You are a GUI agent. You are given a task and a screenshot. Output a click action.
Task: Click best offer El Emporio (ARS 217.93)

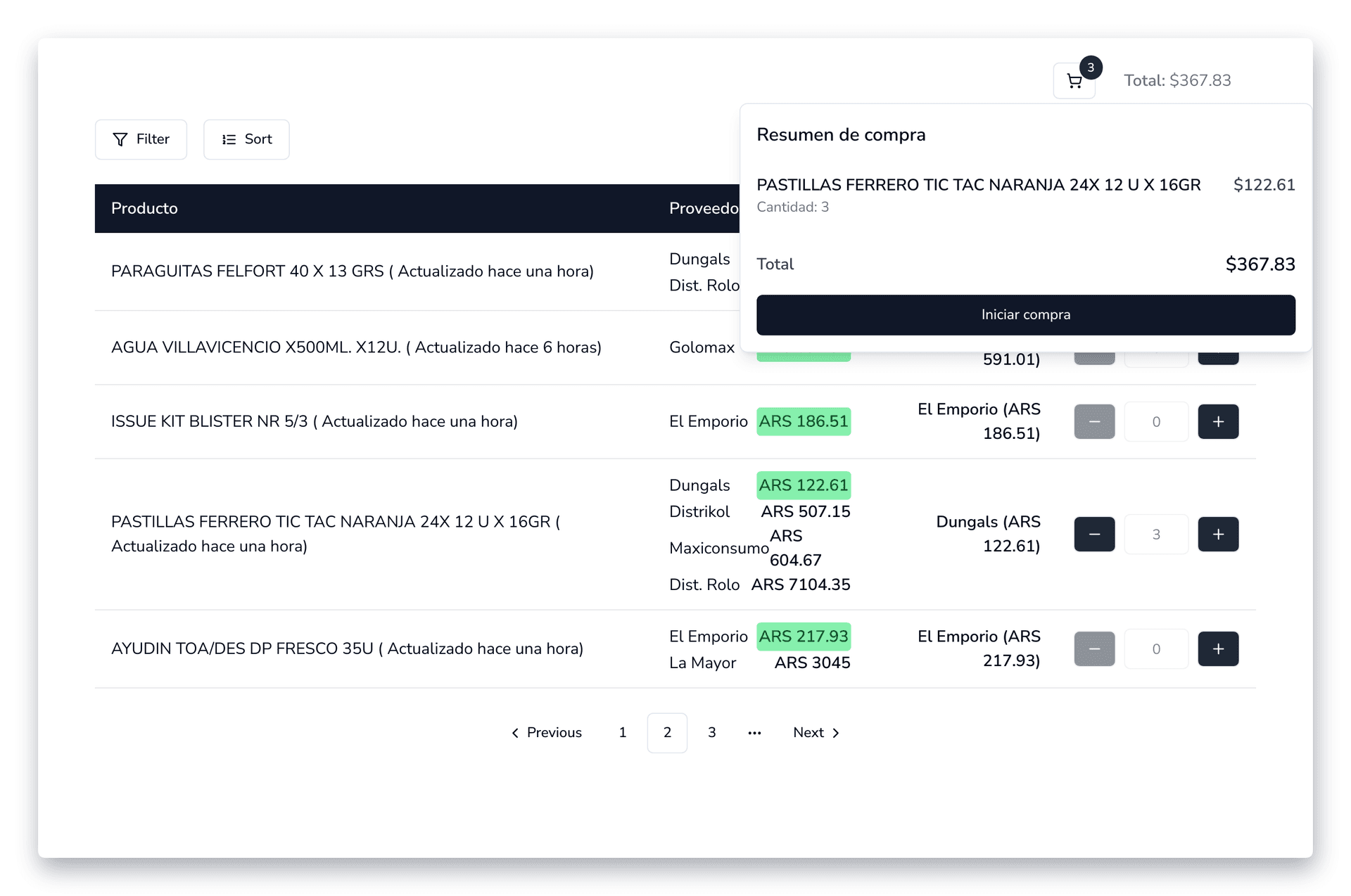[x=979, y=648]
